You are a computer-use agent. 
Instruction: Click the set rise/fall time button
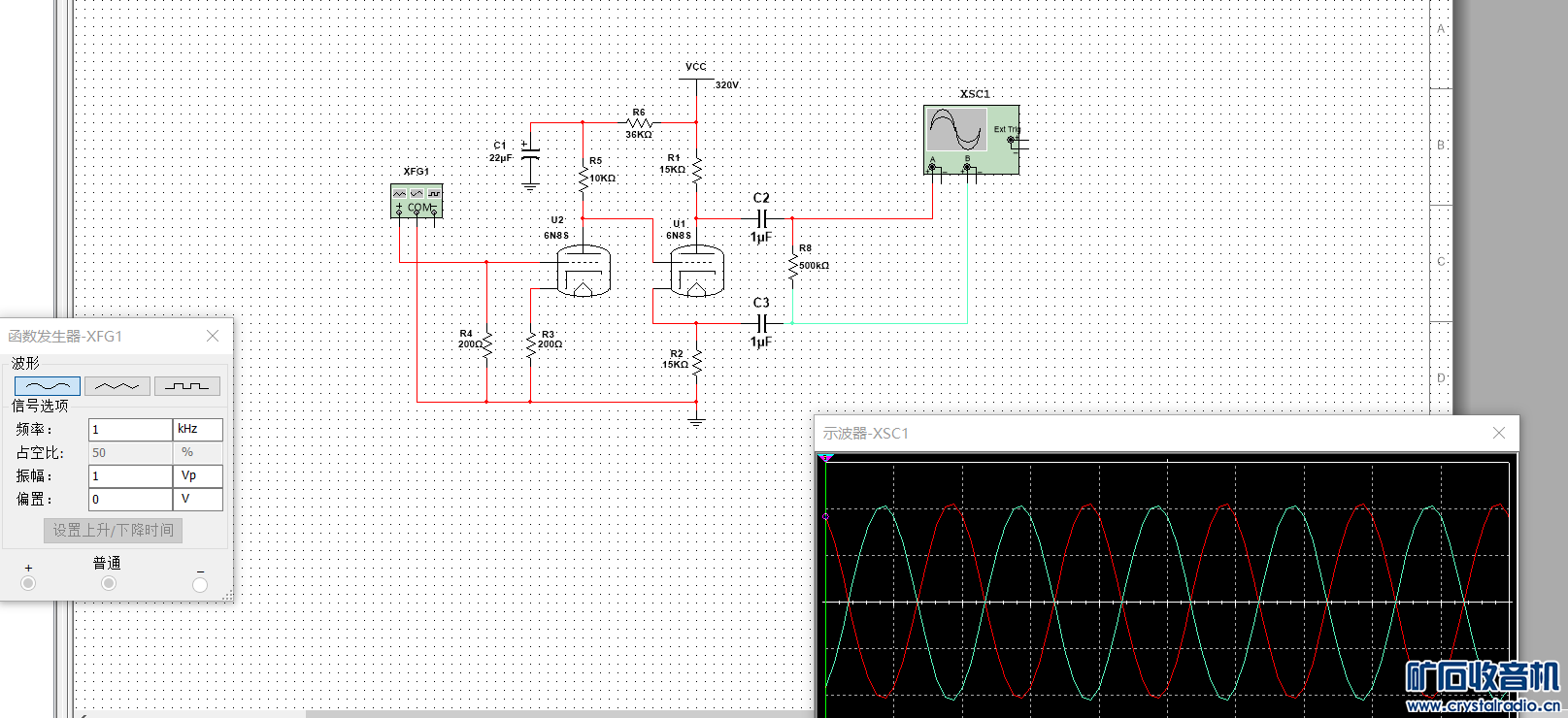[x=114, y=530]
